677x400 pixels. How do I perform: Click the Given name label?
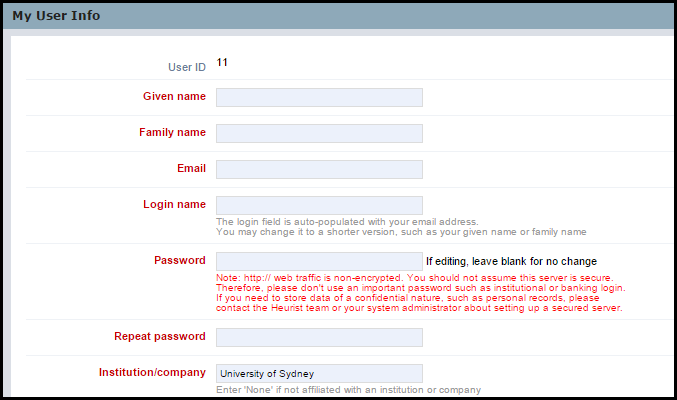(174, 96)
